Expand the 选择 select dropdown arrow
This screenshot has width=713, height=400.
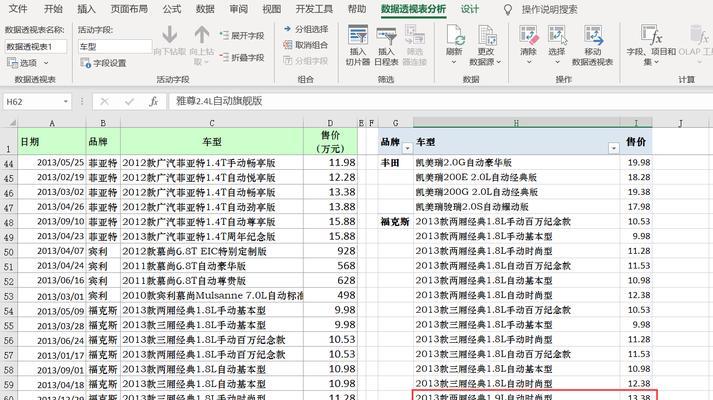[557, 62]
